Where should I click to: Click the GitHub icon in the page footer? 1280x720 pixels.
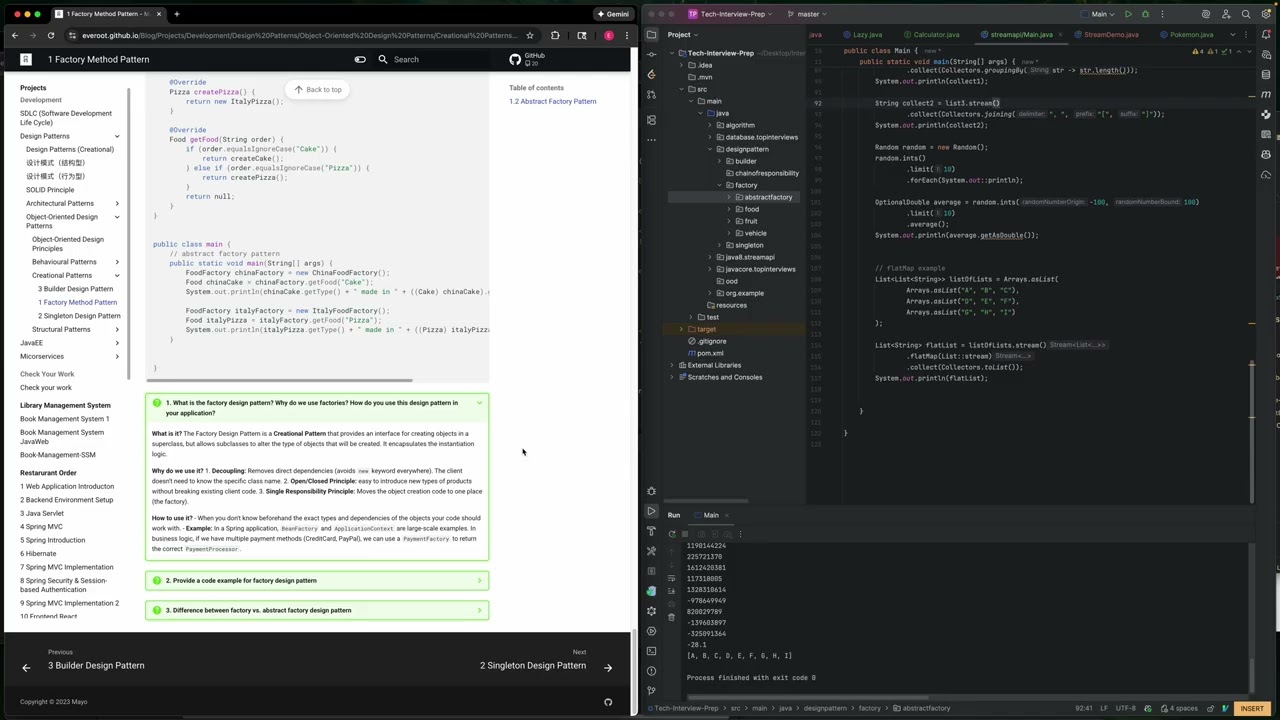click(608, 702)
